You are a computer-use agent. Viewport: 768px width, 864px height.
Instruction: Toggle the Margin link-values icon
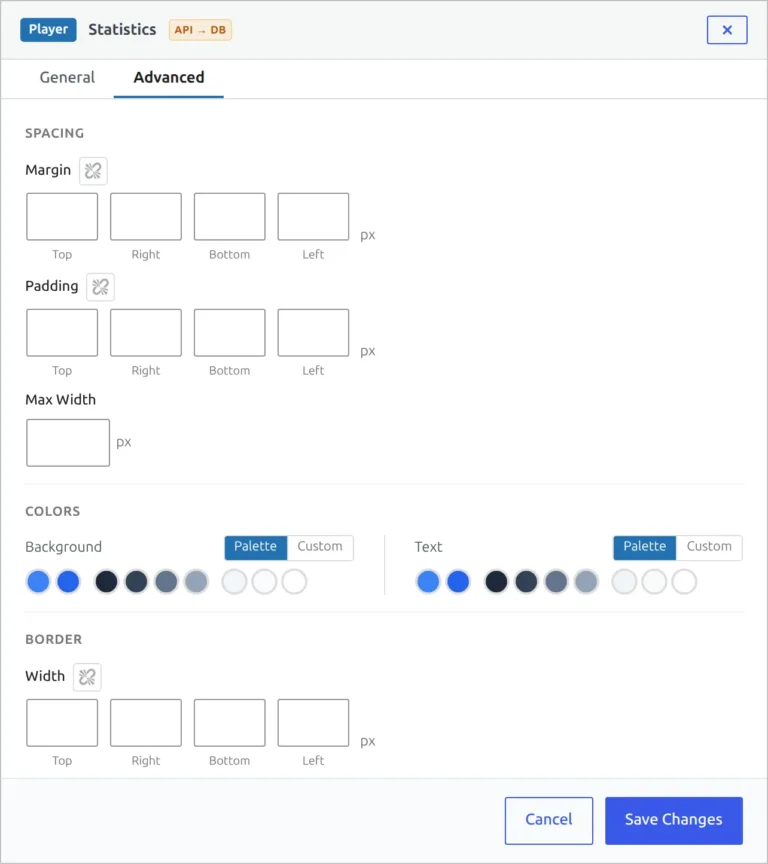[93, 171]
